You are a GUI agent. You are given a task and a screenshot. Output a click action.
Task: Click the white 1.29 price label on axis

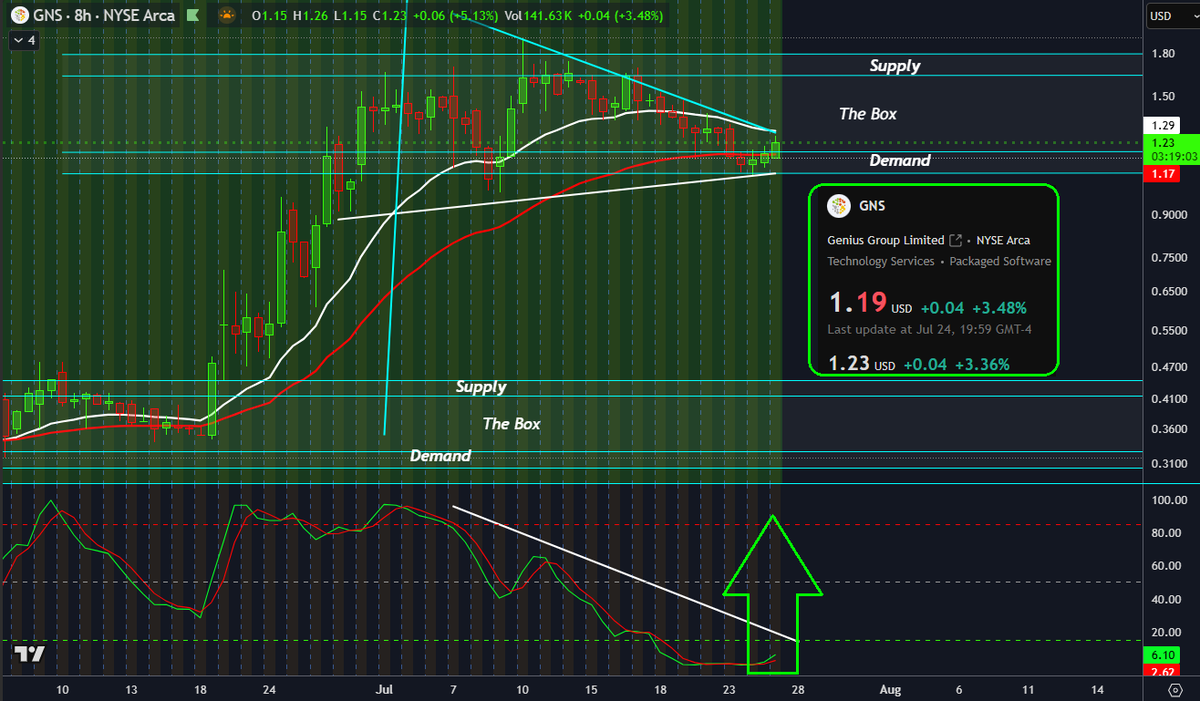[1162, 126]
